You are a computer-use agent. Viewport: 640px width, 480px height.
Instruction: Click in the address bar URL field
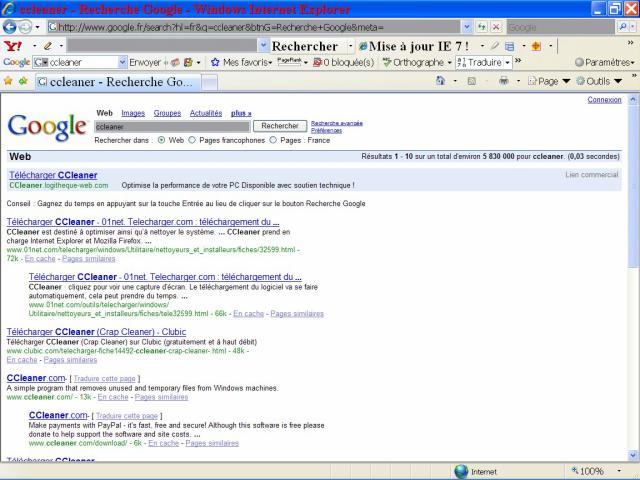pos(254,27)
